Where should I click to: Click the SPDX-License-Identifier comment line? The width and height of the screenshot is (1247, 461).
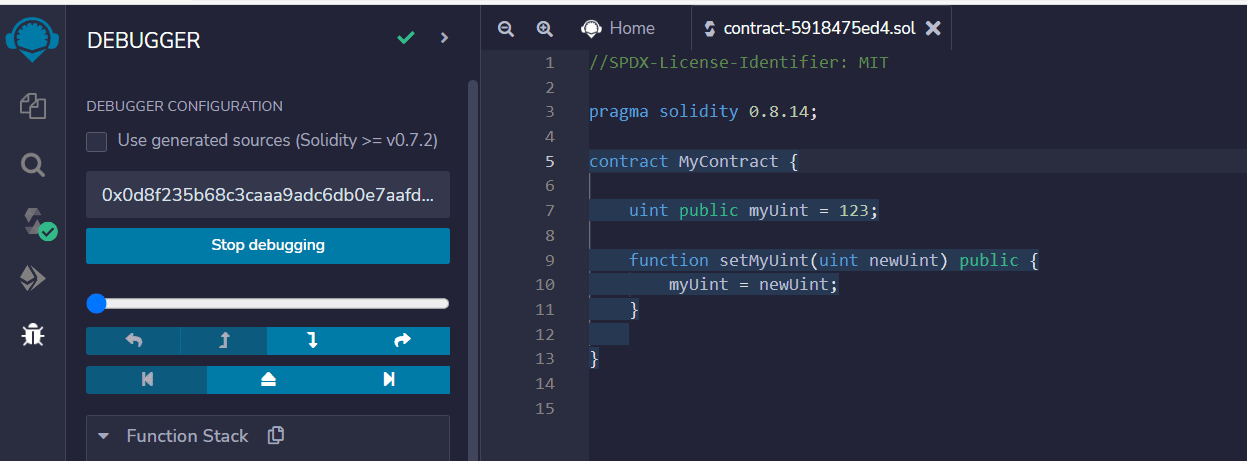[738, 63]
